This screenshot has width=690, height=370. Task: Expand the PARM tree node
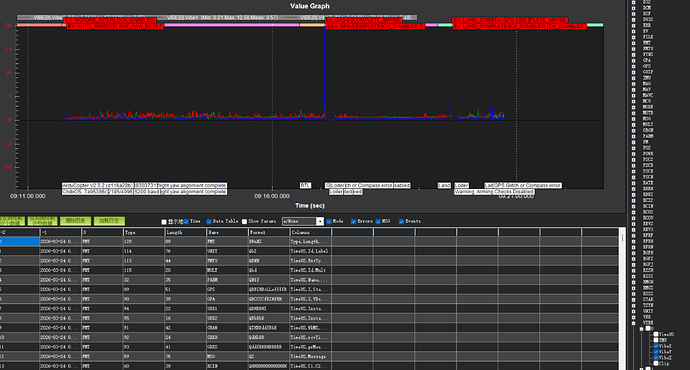pyautogui.click(x=633, y=136)
